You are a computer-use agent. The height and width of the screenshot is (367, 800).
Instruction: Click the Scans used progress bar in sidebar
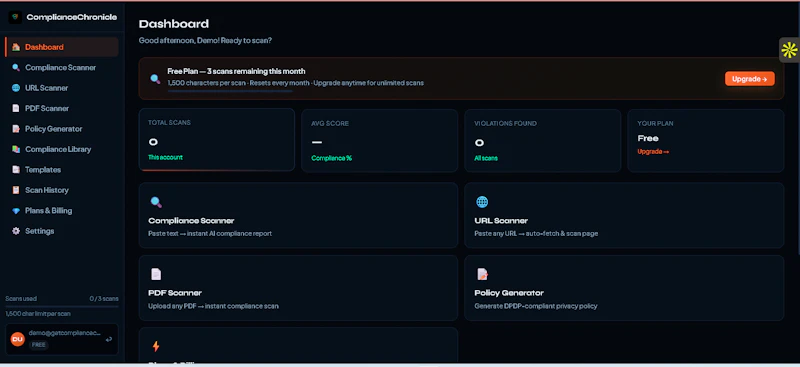click(x=62, y=306)
